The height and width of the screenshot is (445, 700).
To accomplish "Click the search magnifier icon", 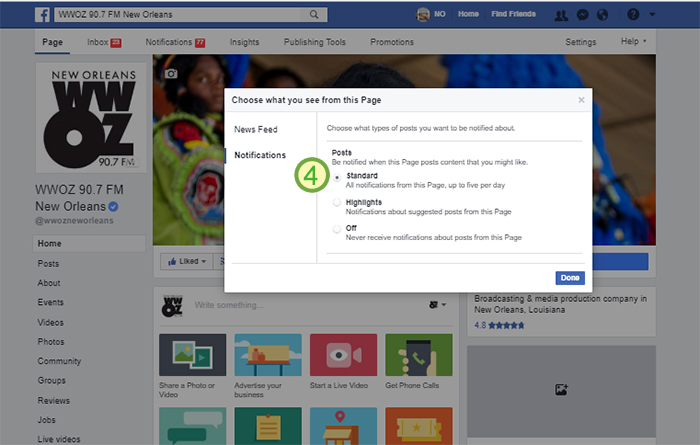I will pos(314,14).
